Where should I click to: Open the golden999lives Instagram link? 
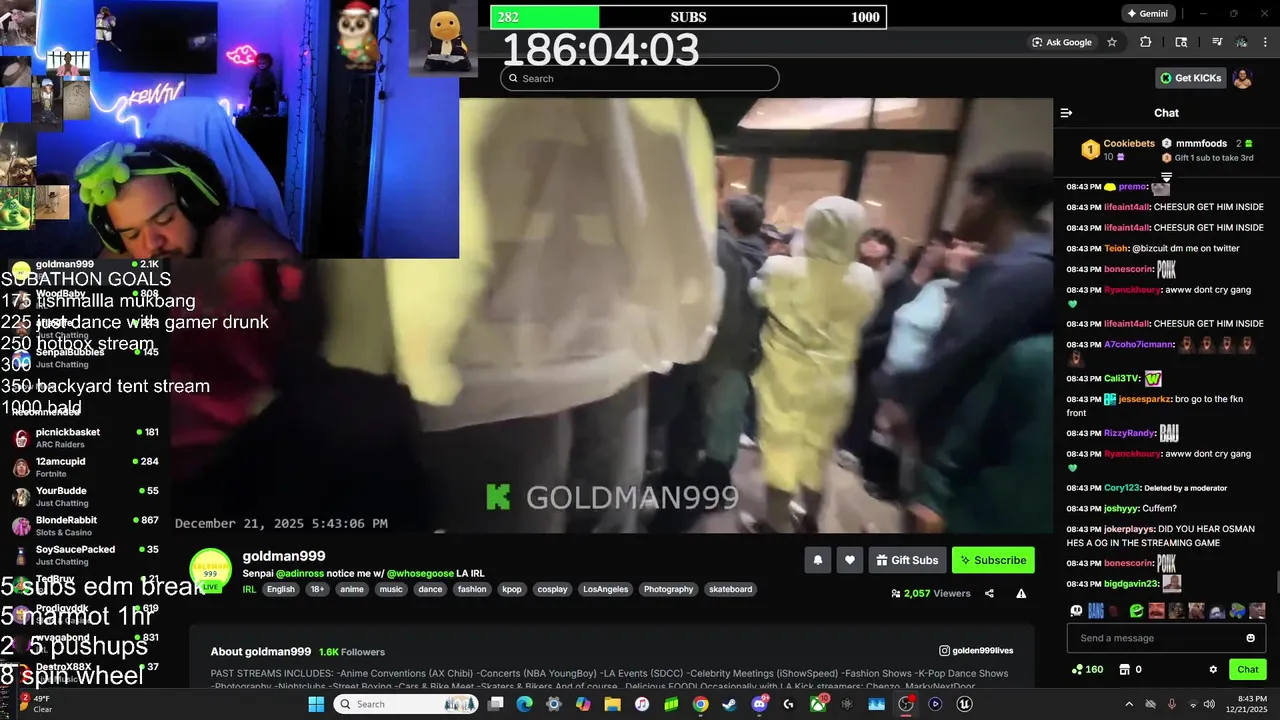(x=976, y=651)
